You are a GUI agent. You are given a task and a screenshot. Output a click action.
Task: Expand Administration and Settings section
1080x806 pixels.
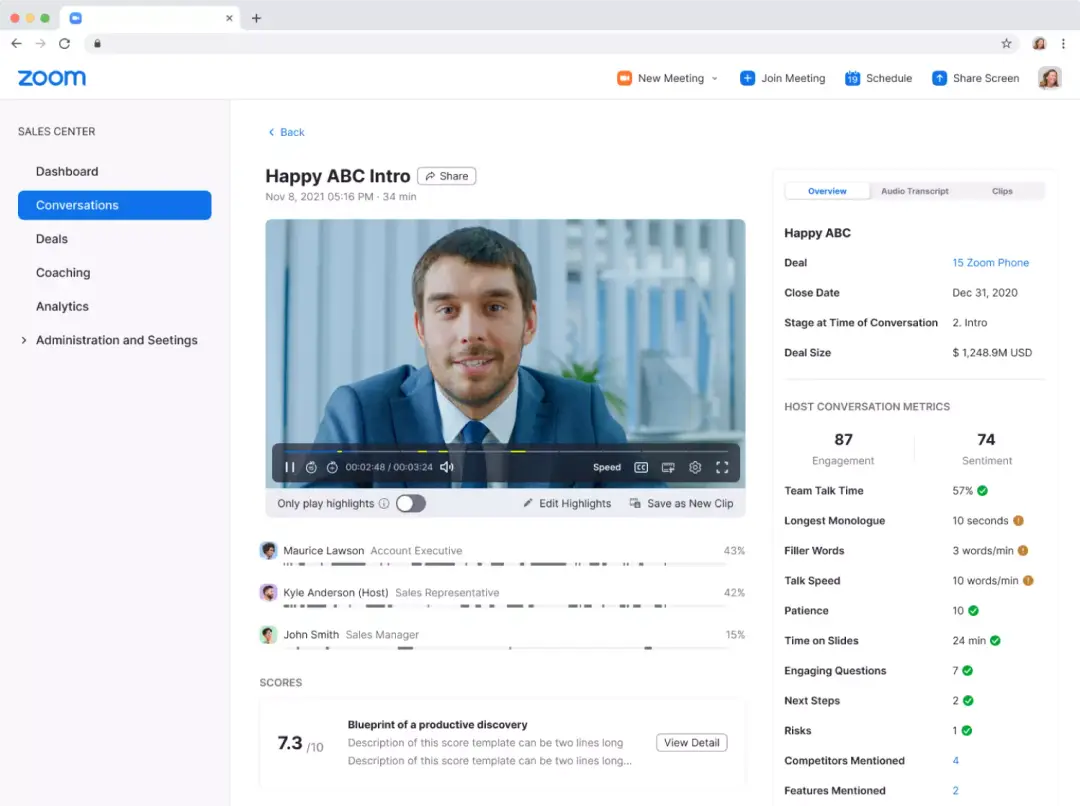(x=24, y=340)
